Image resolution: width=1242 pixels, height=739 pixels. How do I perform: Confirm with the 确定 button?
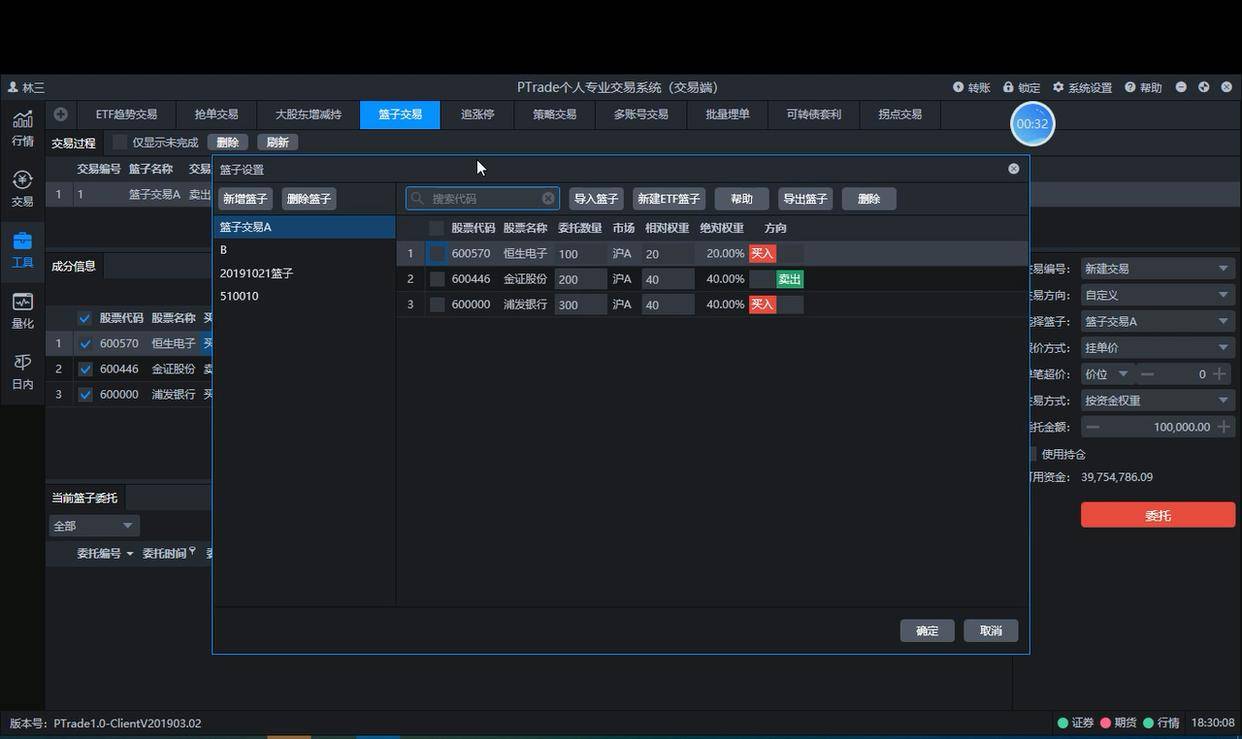tap(927, 631)
